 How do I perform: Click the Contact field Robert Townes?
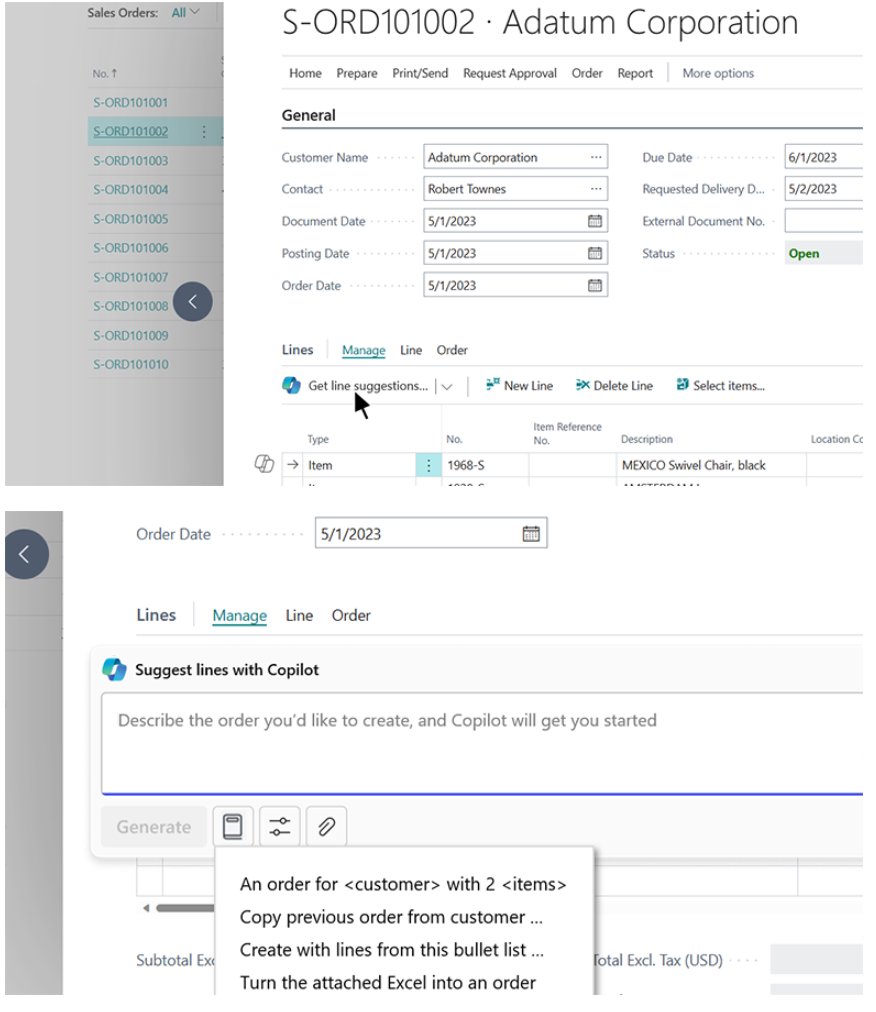pyautogui.click(x=515, y=188)
